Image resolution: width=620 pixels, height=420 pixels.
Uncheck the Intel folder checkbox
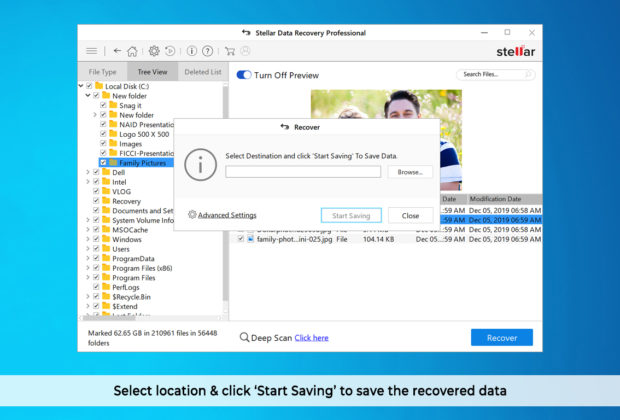point(96,182)
